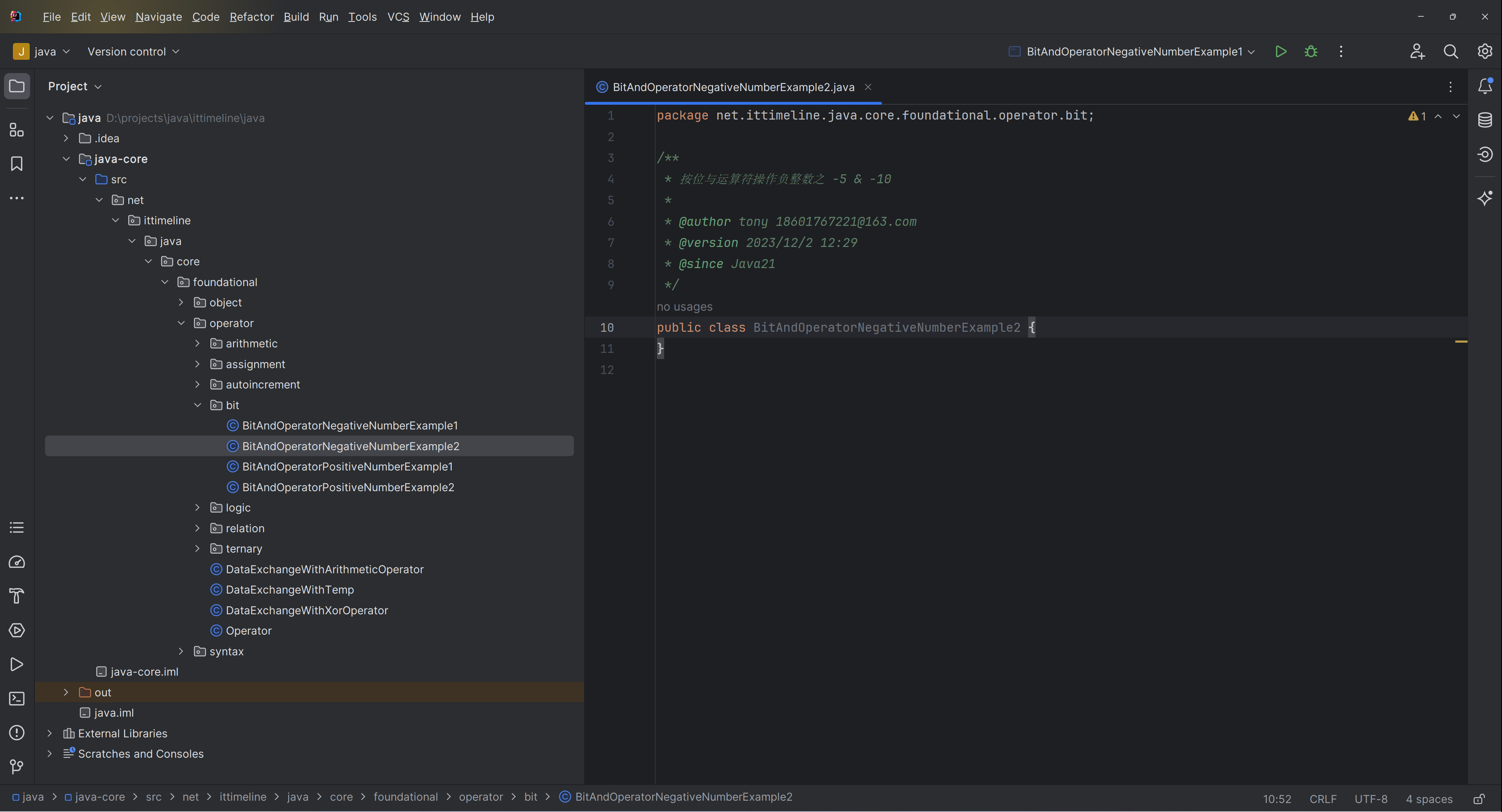Open the Project tool window icon
This screenshot has height=812, width=1502.
(x=17, y=86)
